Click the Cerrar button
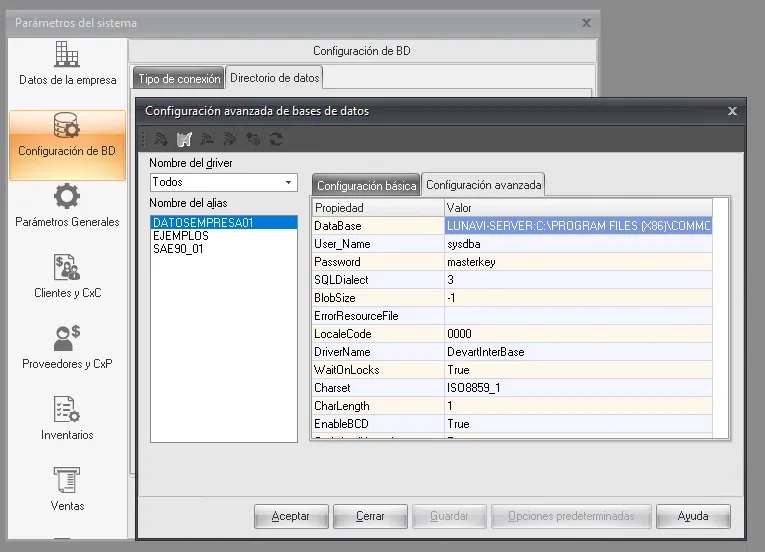The image size is (765, 552). [370, 516]
